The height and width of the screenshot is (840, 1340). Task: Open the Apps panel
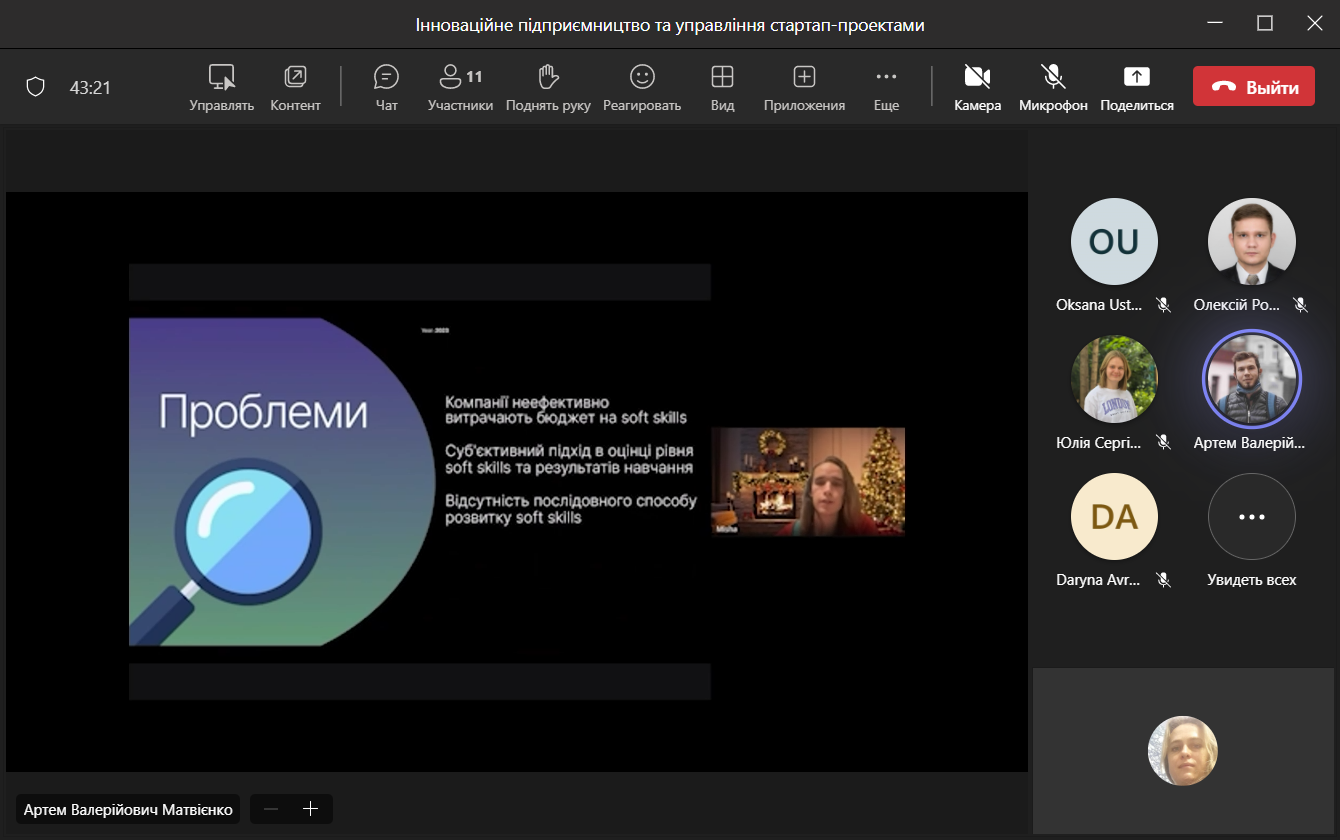804,87
